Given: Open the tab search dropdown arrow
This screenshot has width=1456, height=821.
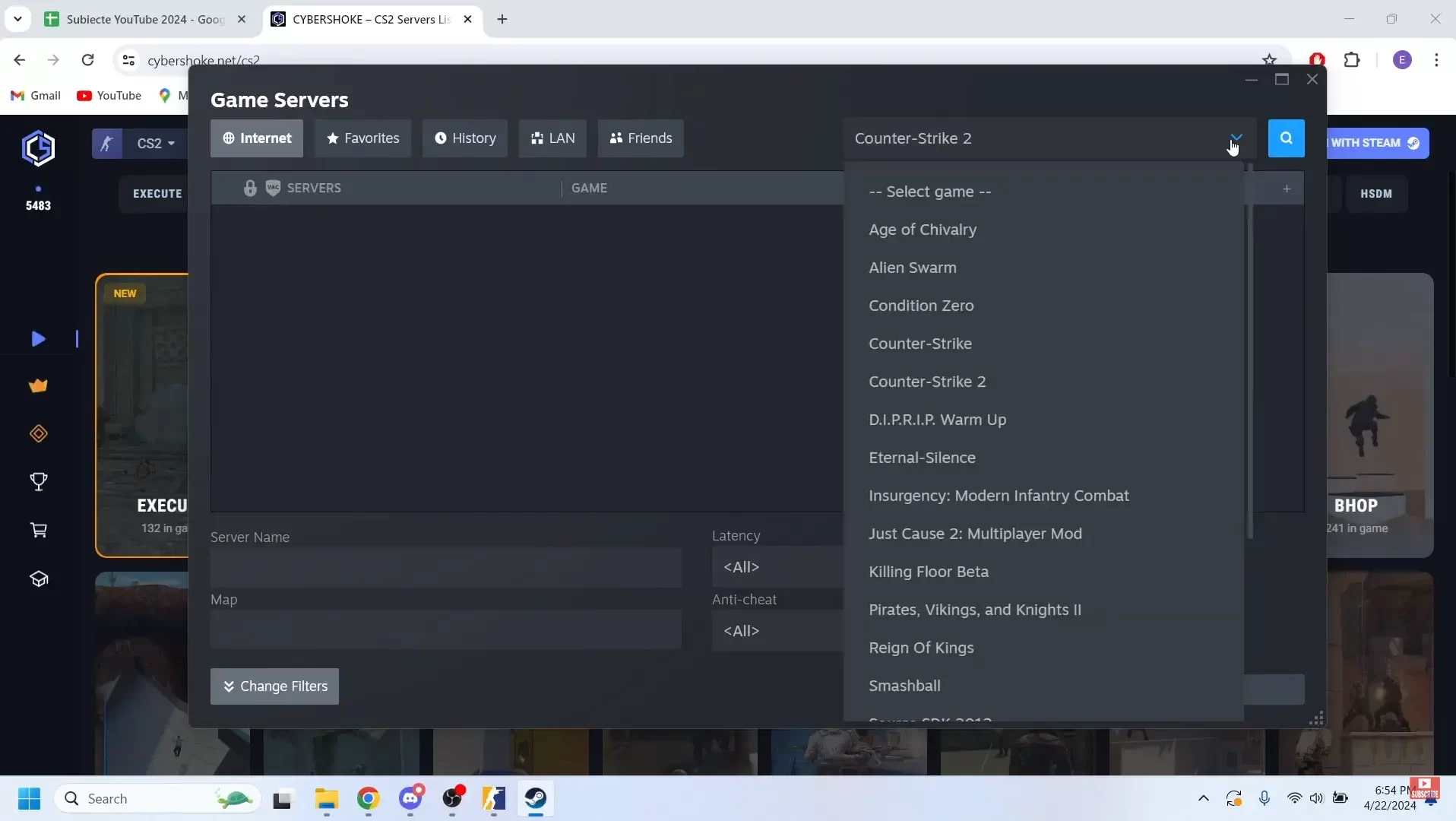Looking at the screenshot, I should (x=17, y=19).
